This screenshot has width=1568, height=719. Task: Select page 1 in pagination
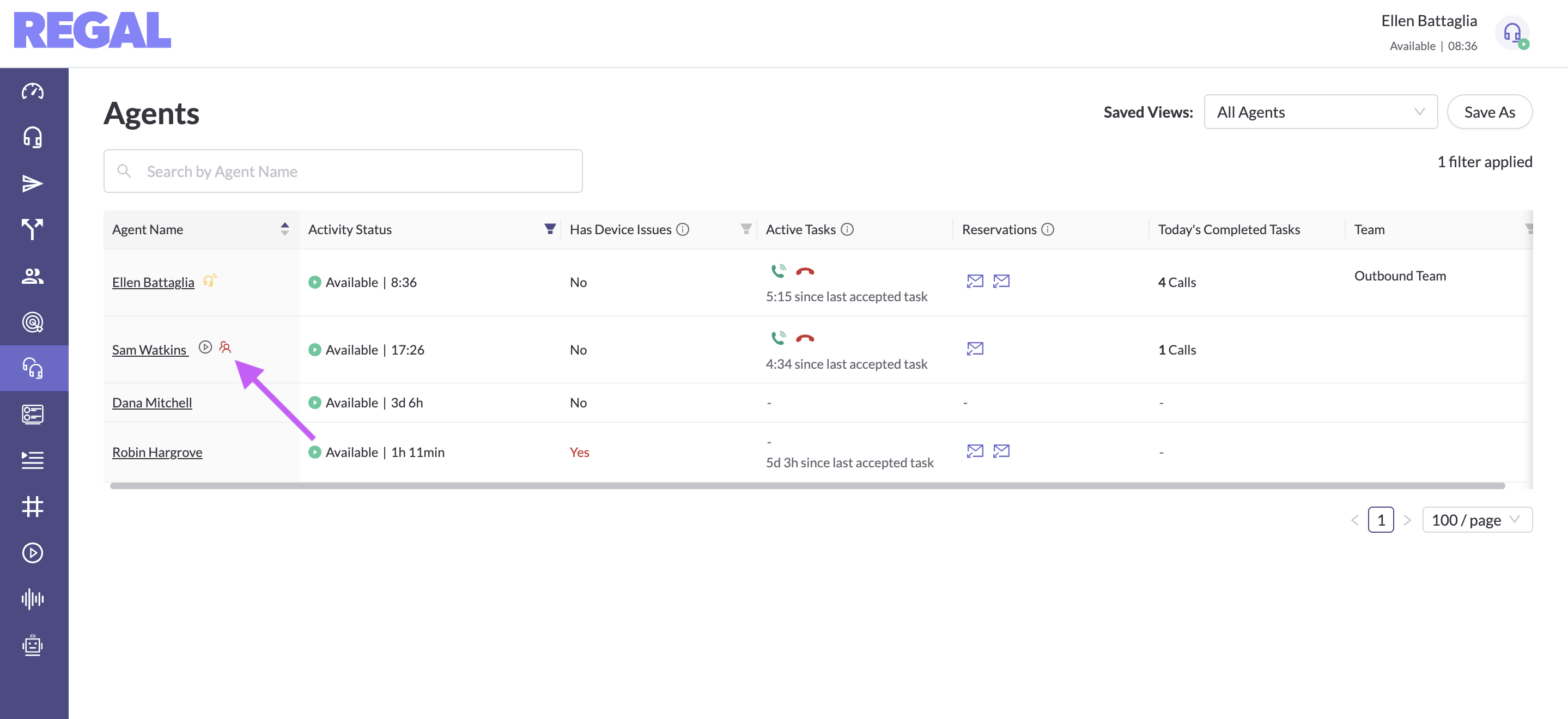(1381, 520)
